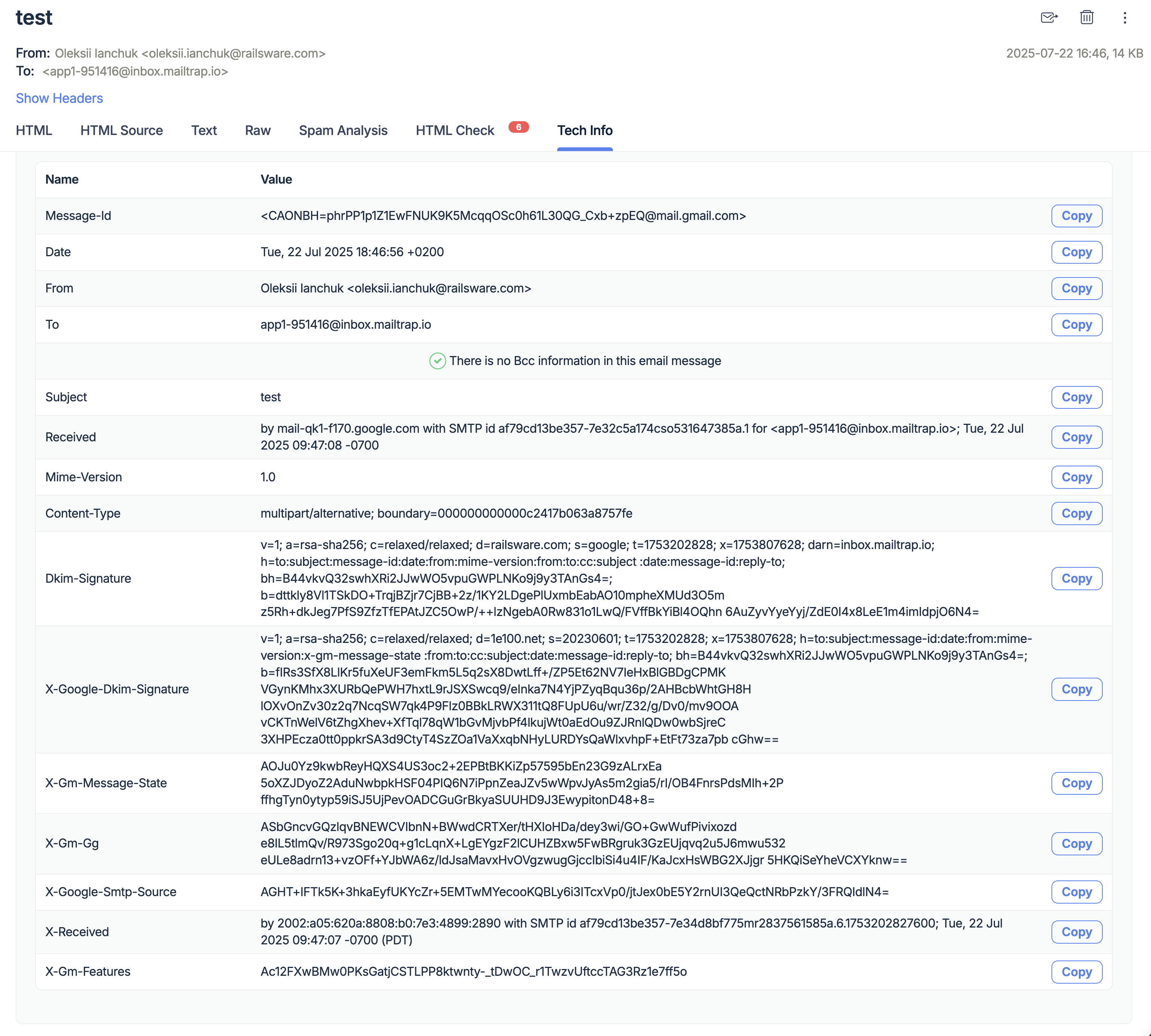View the Raw email source
Viewport: 1151px width, 1036px height.
tap(257, 131)
